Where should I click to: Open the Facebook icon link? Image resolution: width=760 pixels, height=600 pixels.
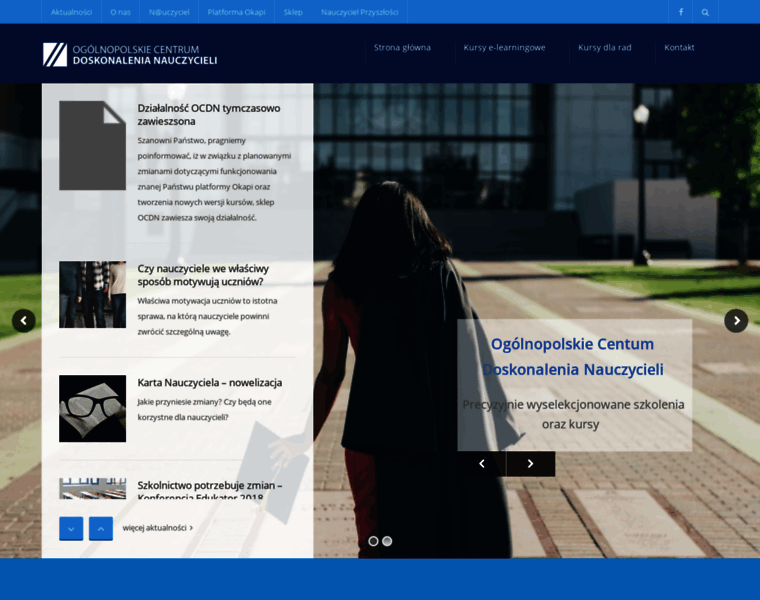(x=681, y=12)
